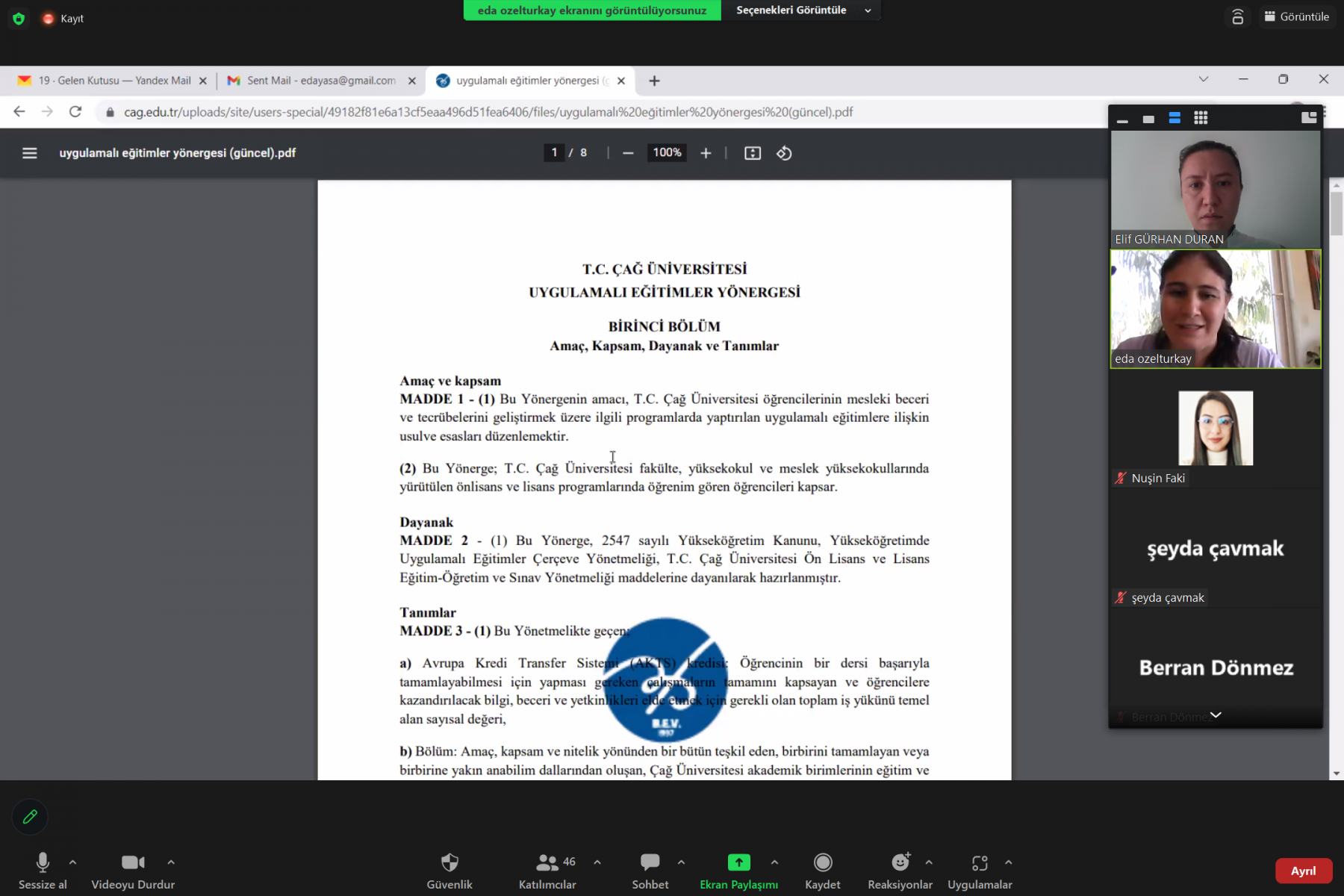Image resolution: width=1344 pixels, height=896 pixels.
Task: Open the Sohbet chat panel
Action: (650, 871)
